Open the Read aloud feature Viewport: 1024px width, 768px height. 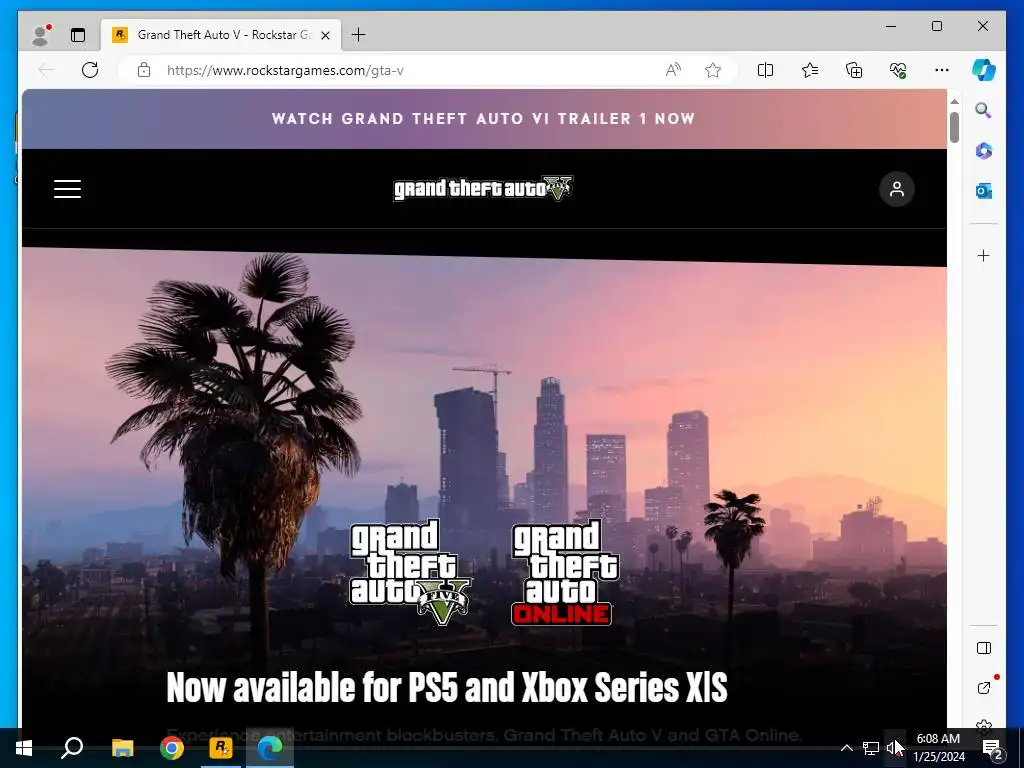[673, 70]
